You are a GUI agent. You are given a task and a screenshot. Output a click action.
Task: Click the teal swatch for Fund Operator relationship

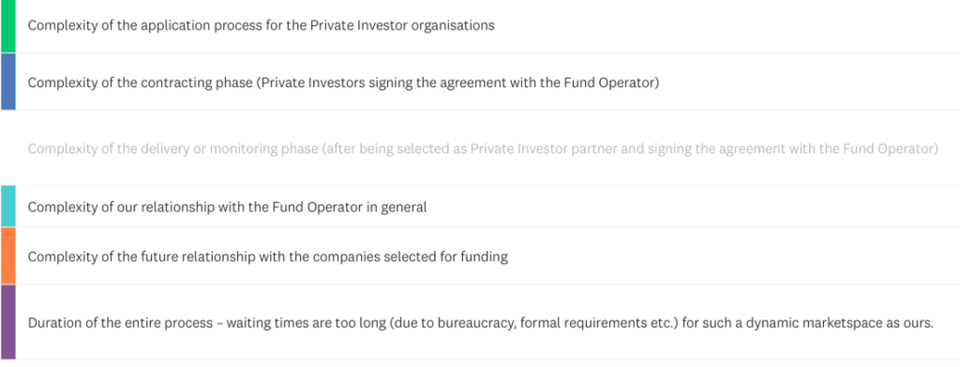[8, 206]
